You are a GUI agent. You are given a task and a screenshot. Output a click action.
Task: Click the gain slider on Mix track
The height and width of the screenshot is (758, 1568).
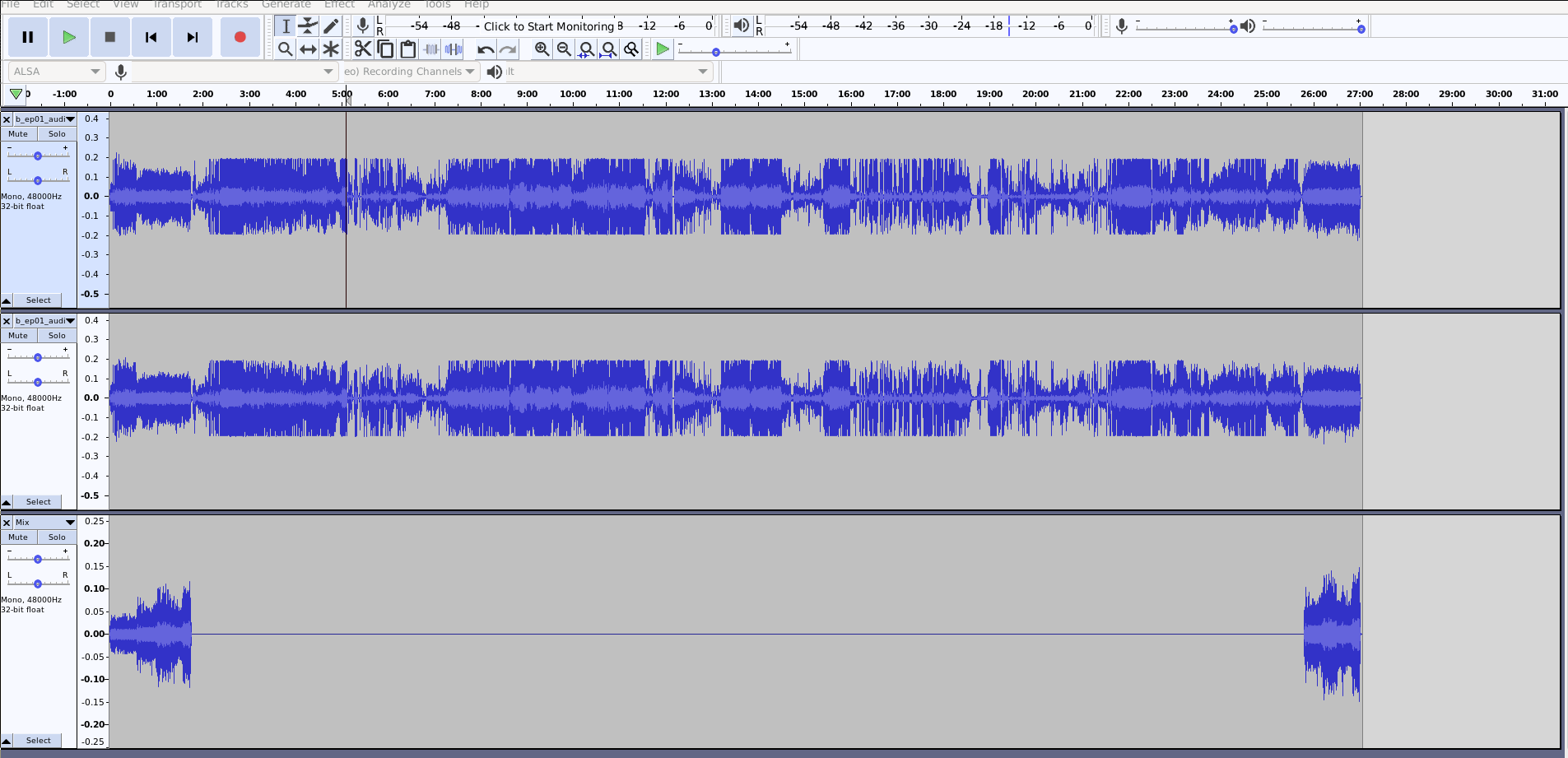[x=38, y=560]
